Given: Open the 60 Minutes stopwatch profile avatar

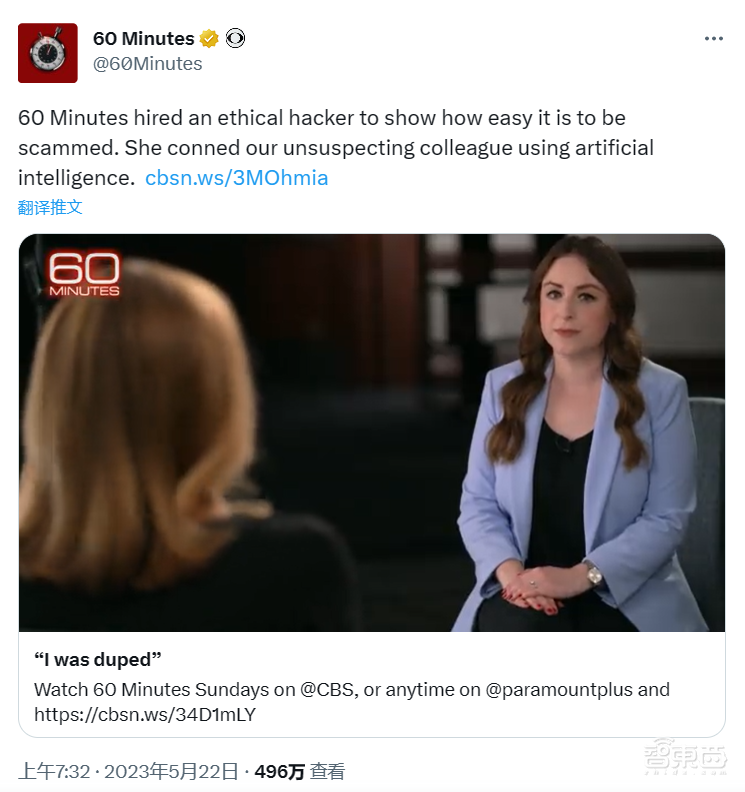Looking at the screenshot, I should tap(48, 53).
